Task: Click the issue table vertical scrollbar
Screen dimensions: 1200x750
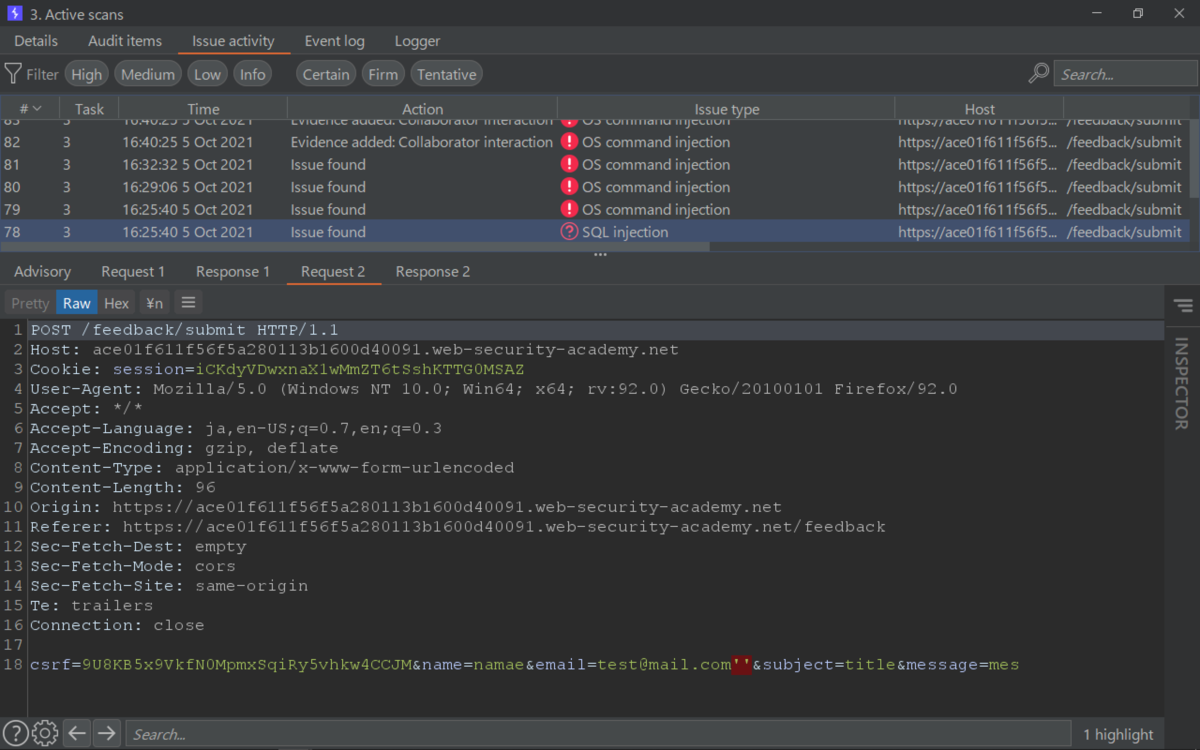Action: coord(1195,158)
